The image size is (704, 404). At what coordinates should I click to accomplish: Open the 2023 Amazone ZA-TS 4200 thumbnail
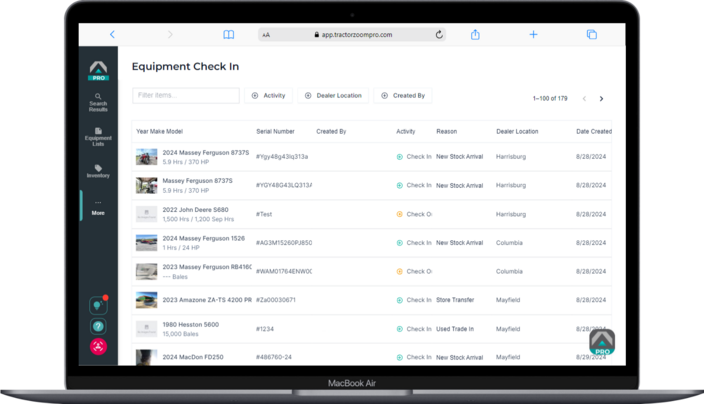146,300
